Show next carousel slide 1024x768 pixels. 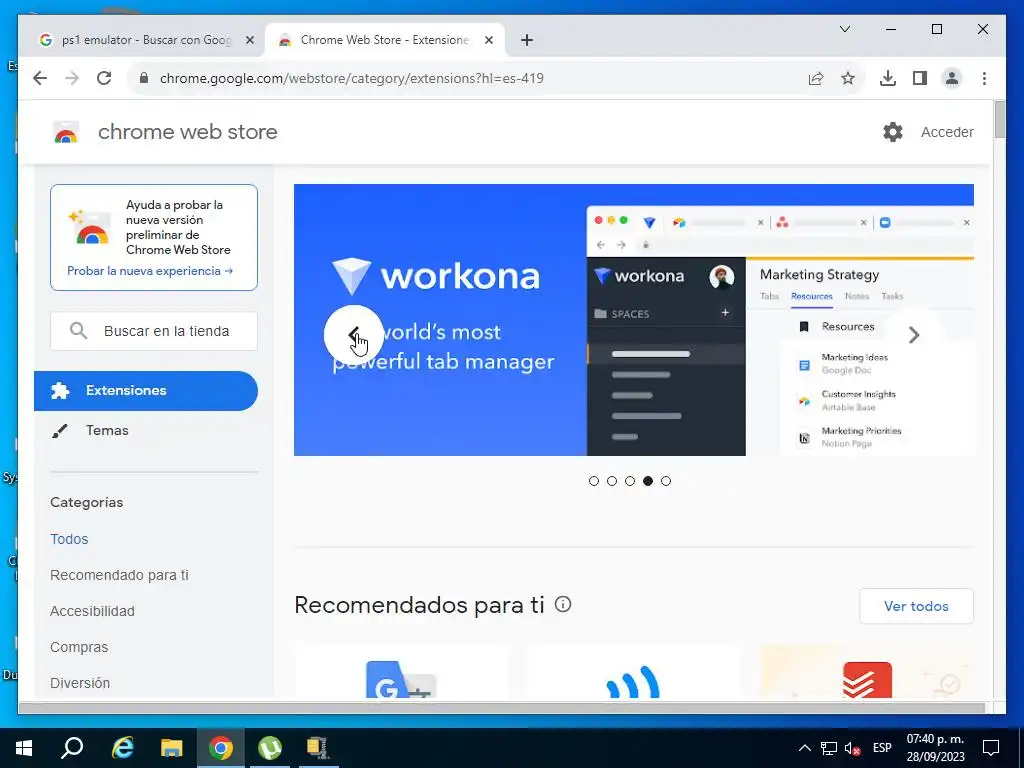(914, 335)
